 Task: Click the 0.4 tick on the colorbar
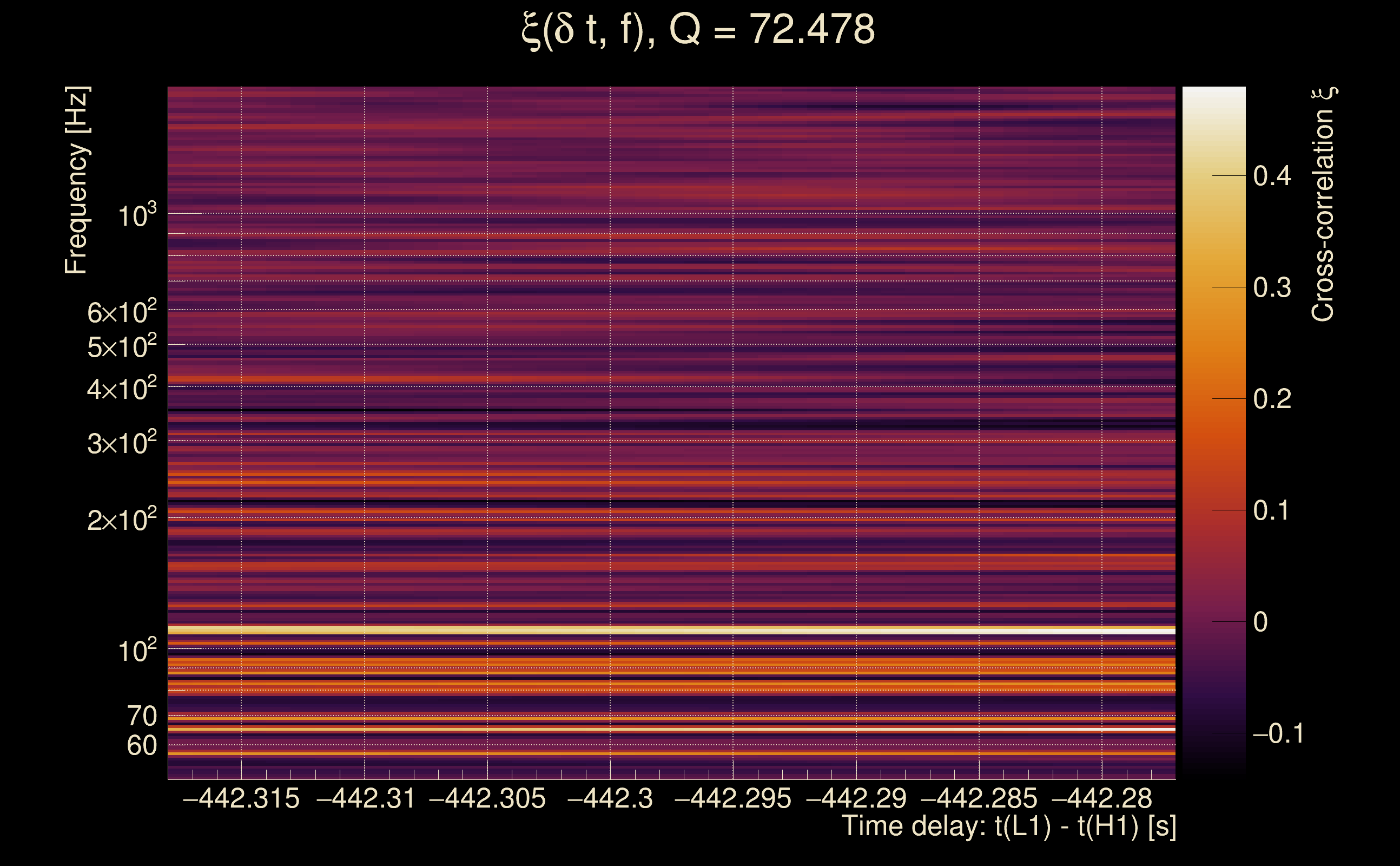coord(1272,176)
